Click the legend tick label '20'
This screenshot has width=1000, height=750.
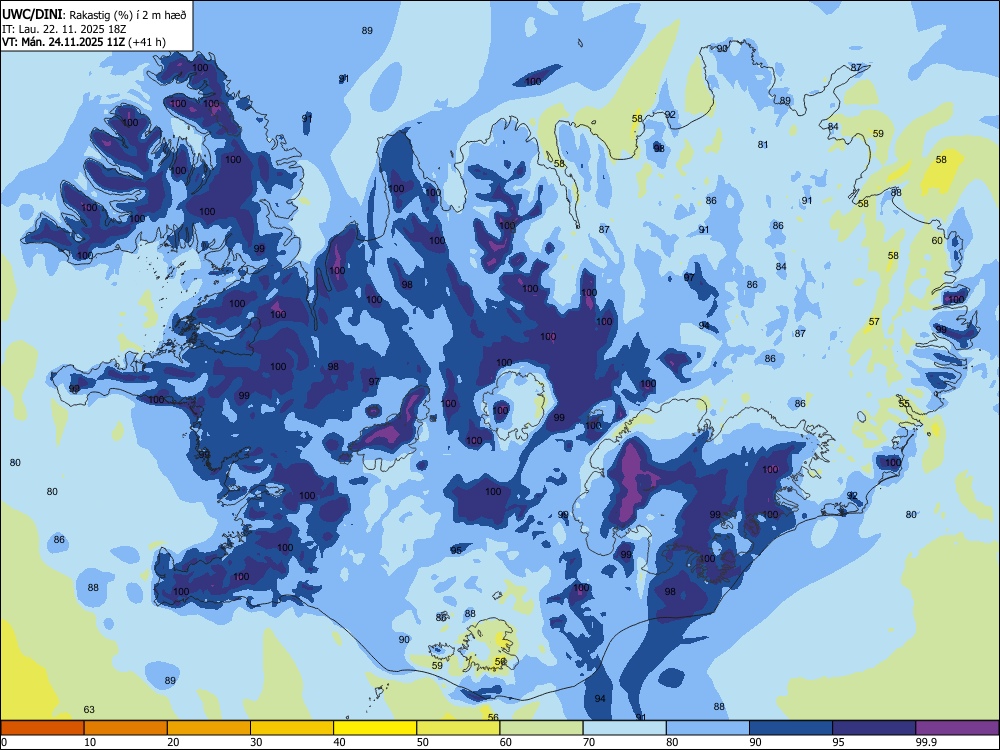173,742
